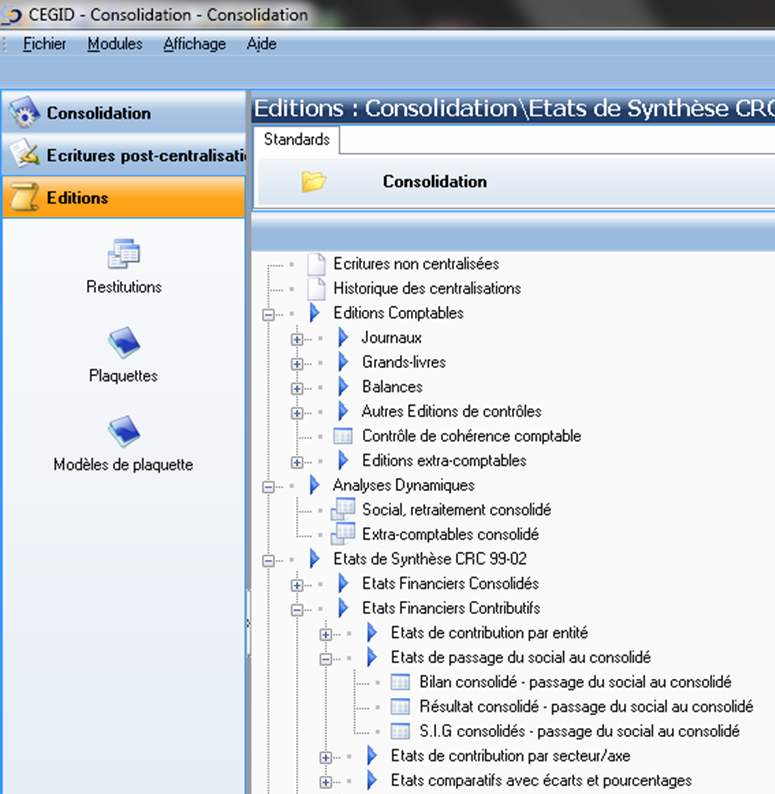
Task: Select the Editions sidebar section
Action: (x=124, y=197)
